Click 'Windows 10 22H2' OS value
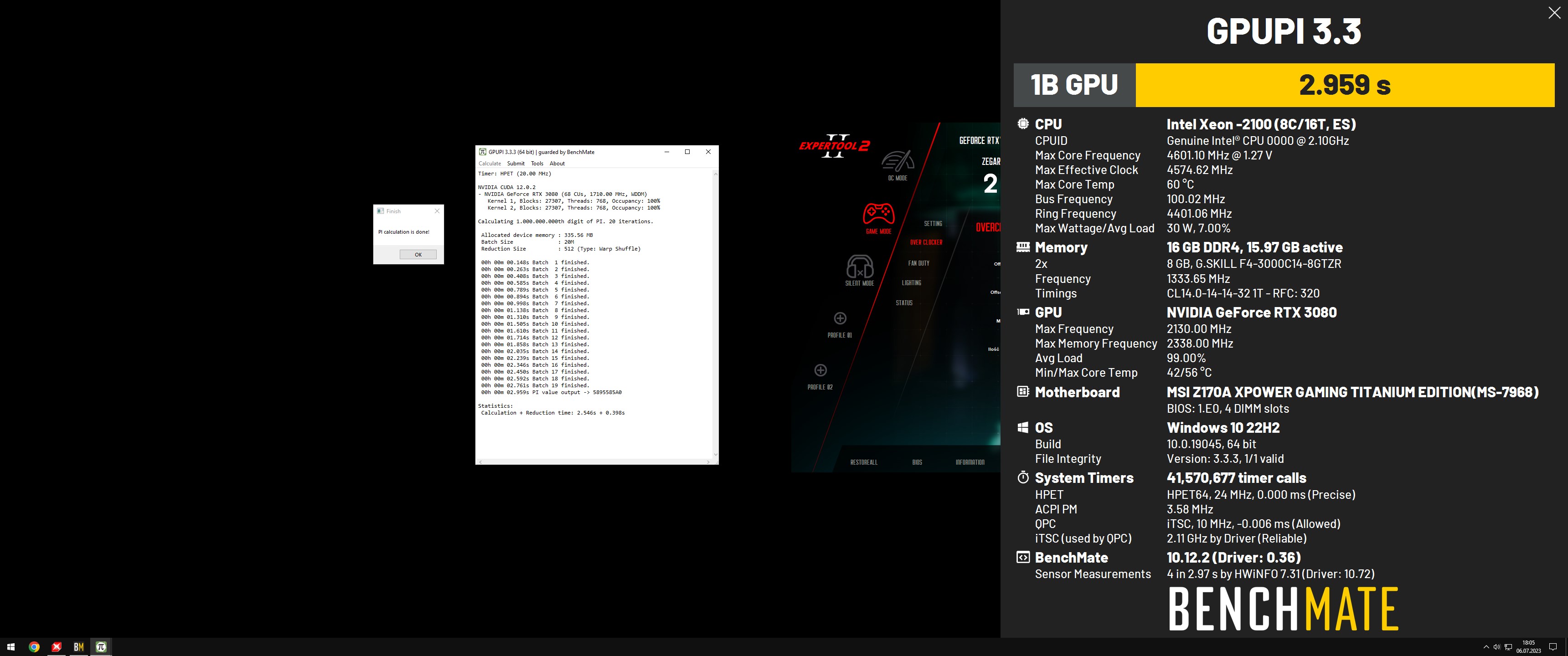 [x=1223, y=428]
